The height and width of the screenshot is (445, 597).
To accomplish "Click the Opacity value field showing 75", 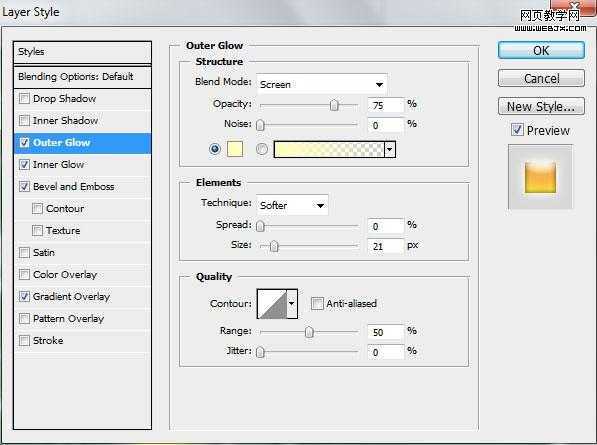I will pyautogui.click(x=385, y=105).
